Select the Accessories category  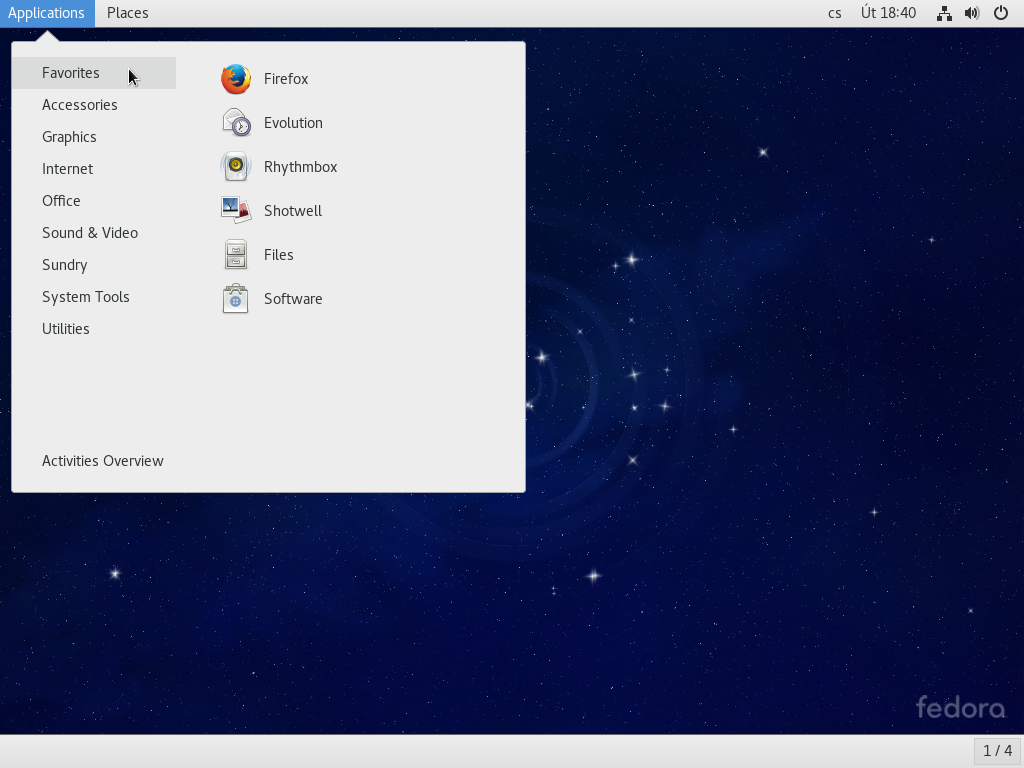point(80,105)
